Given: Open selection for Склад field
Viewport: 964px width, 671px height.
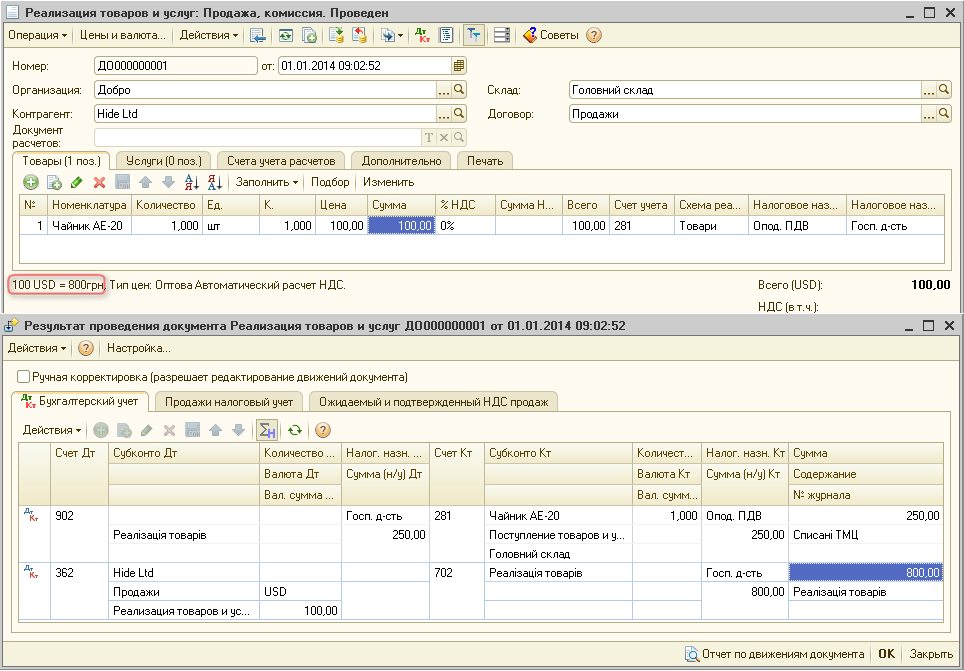Looking at the screenshot, I should (x=928, y=90).
